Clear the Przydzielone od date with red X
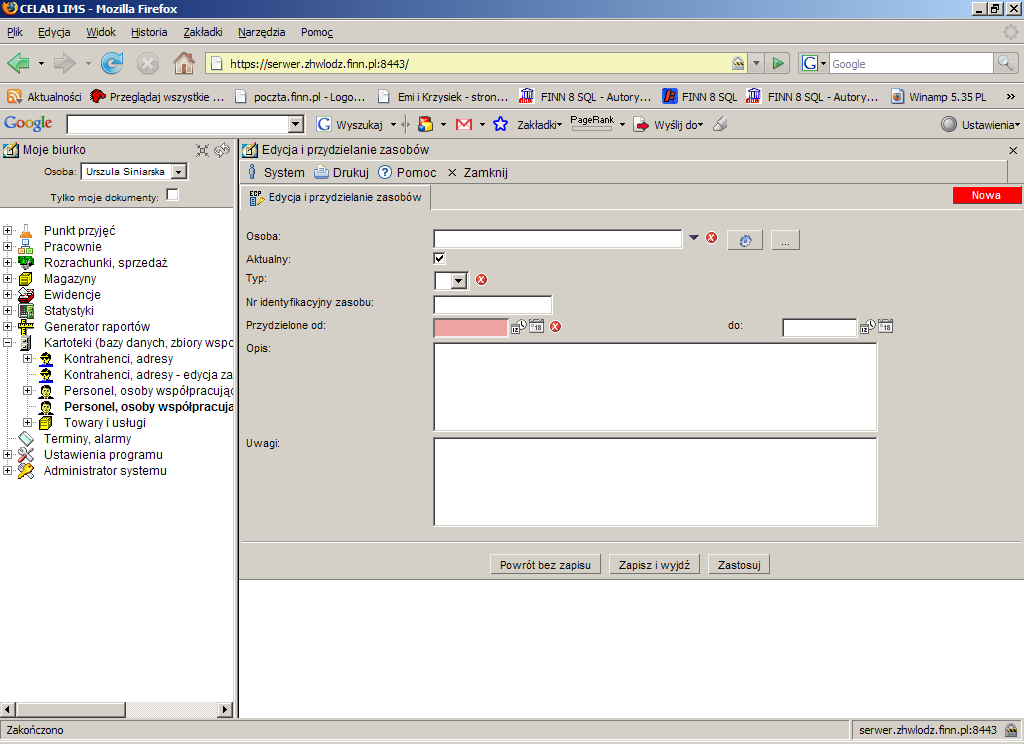 555,327
